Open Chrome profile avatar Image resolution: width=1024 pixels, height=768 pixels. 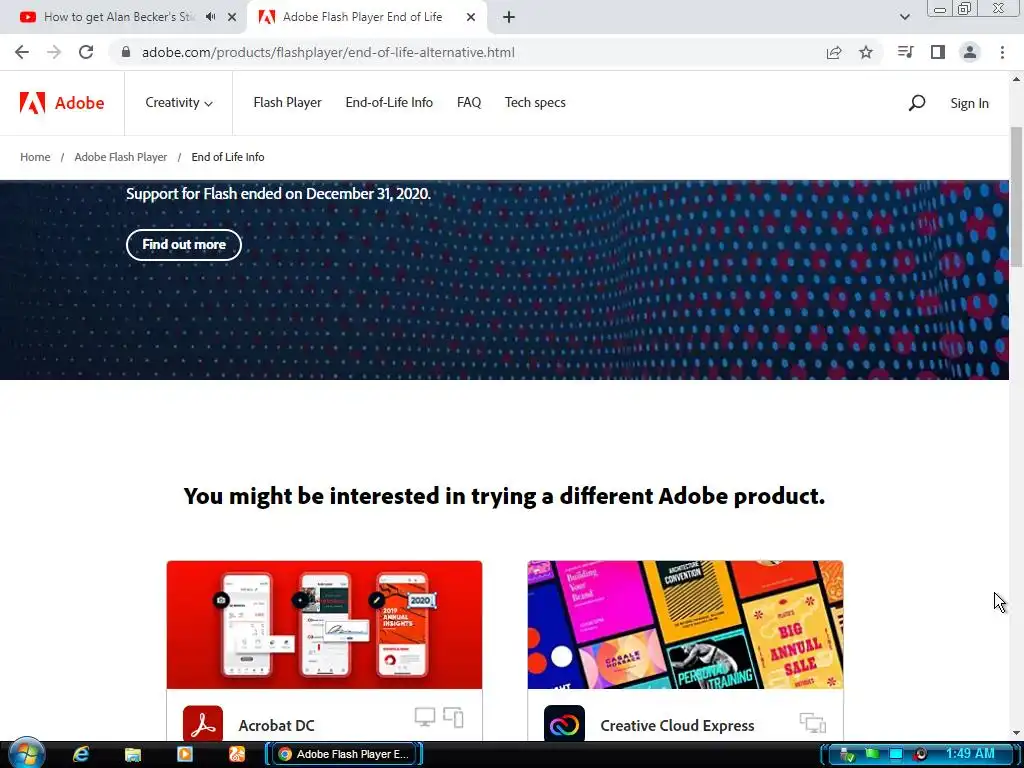(970, 52)
